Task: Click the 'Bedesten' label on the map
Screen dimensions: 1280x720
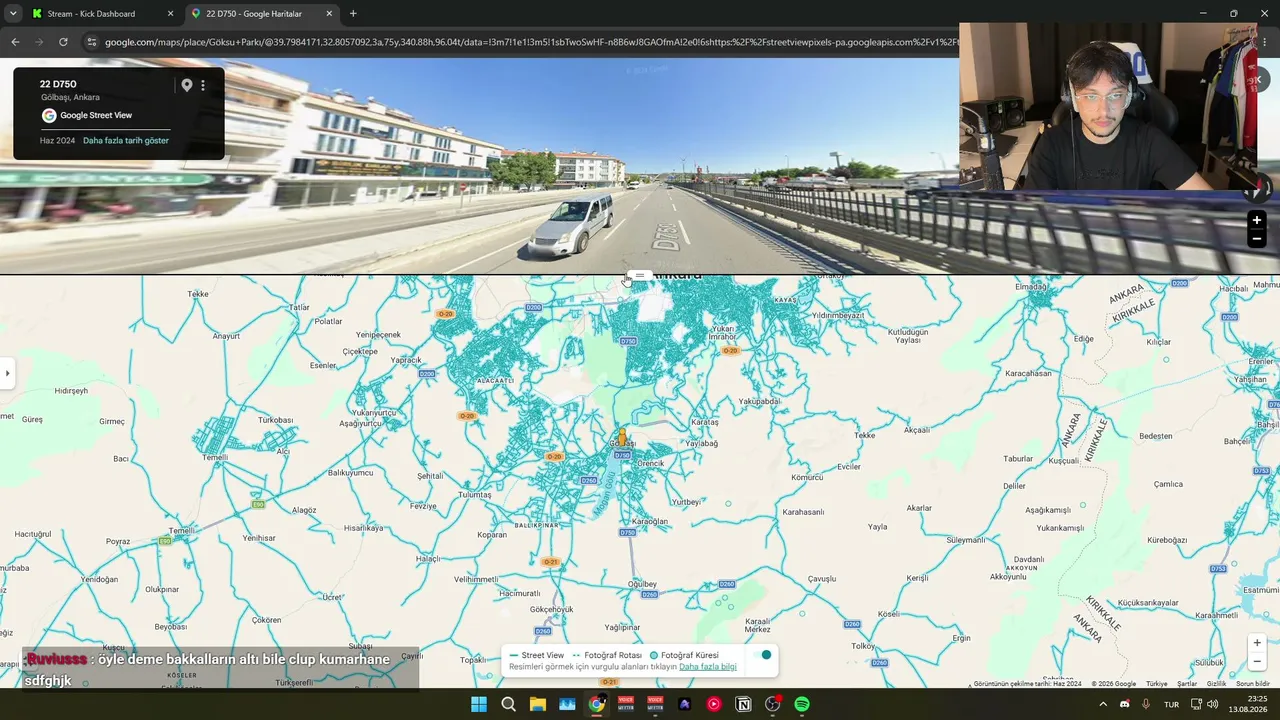Action: (x=1156, y=436)
